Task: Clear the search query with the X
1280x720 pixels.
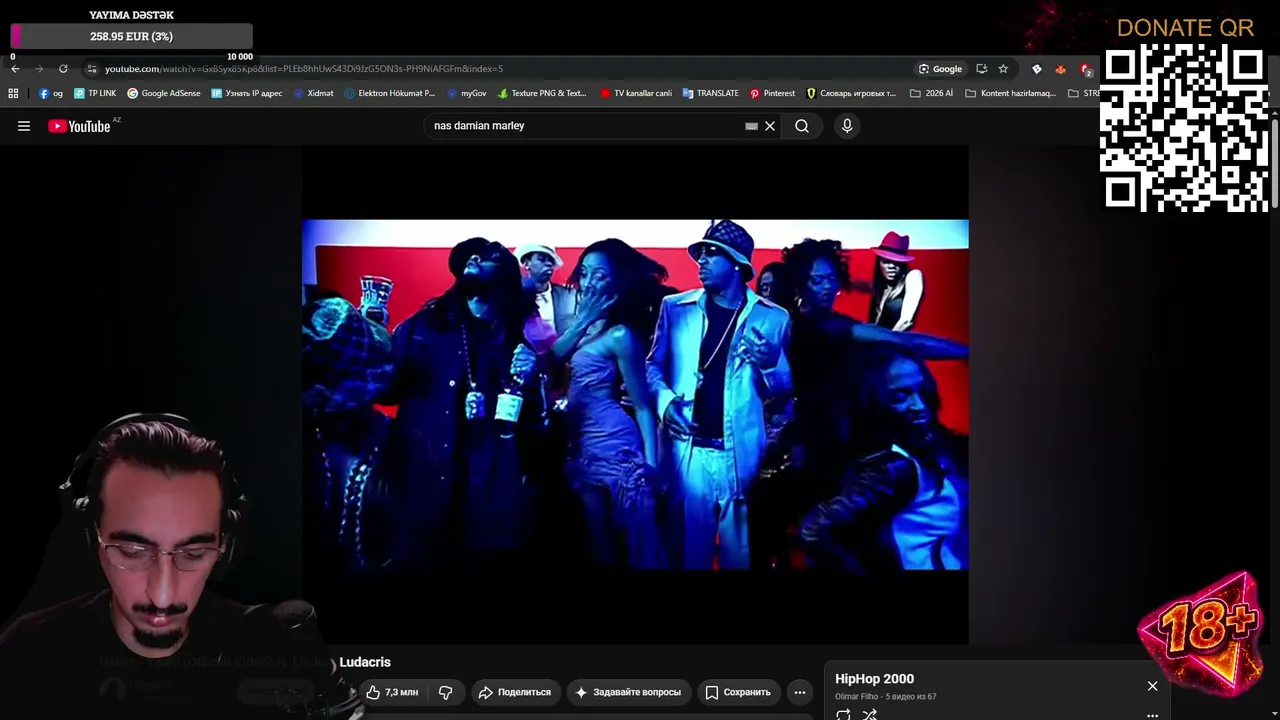Action: click(x=770, y=126)
